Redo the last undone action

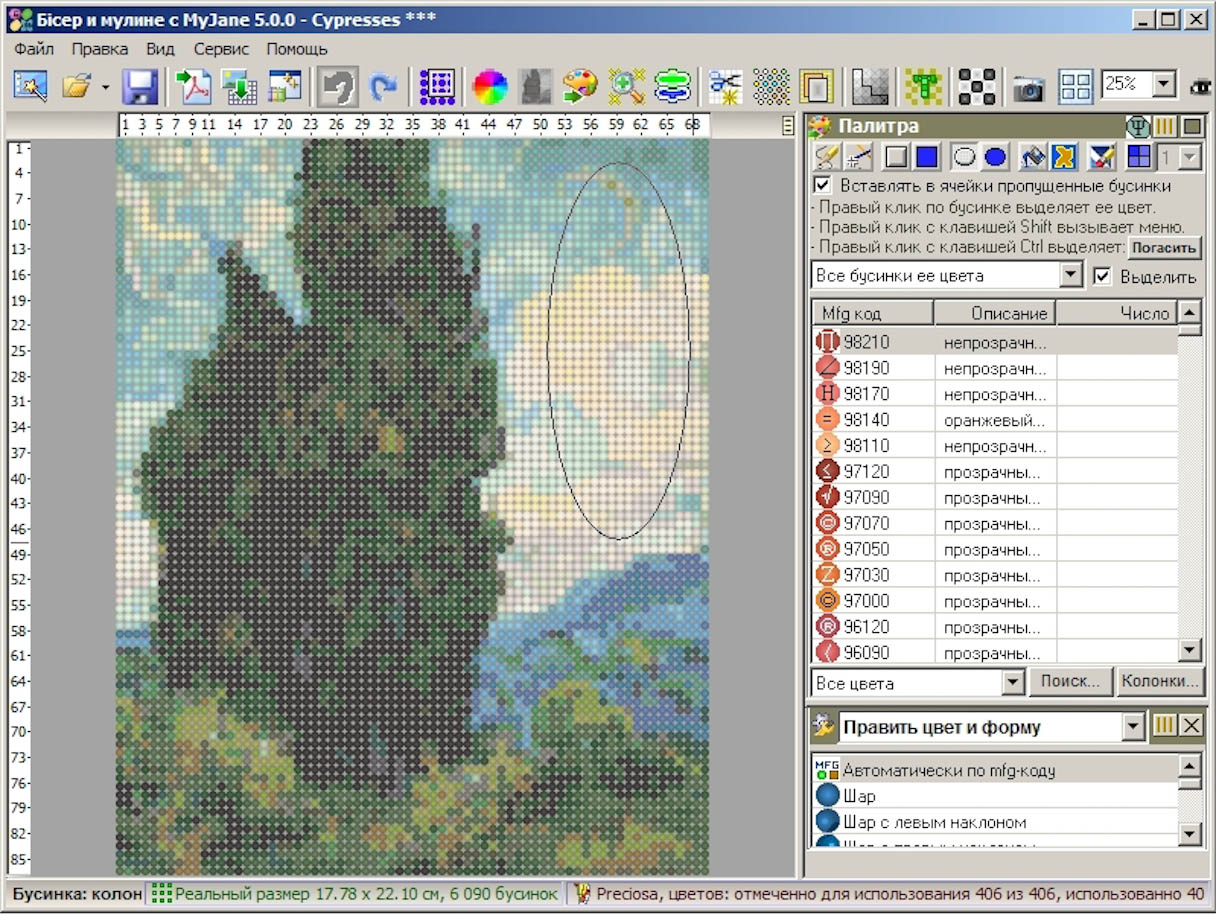pos(383,86)
